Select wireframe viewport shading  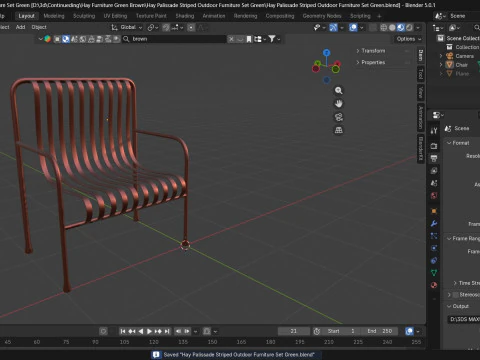coord(384,28)
